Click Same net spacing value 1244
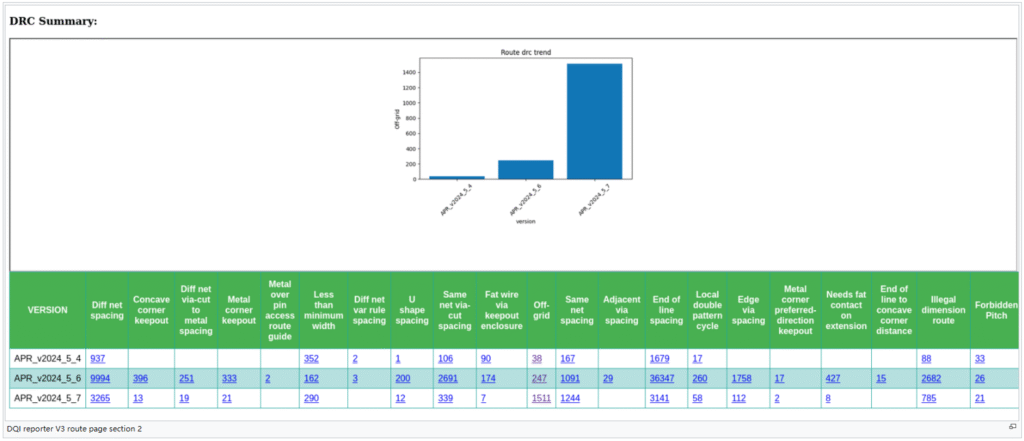Viewport: 1024px width, 441px height. point(574,398)
